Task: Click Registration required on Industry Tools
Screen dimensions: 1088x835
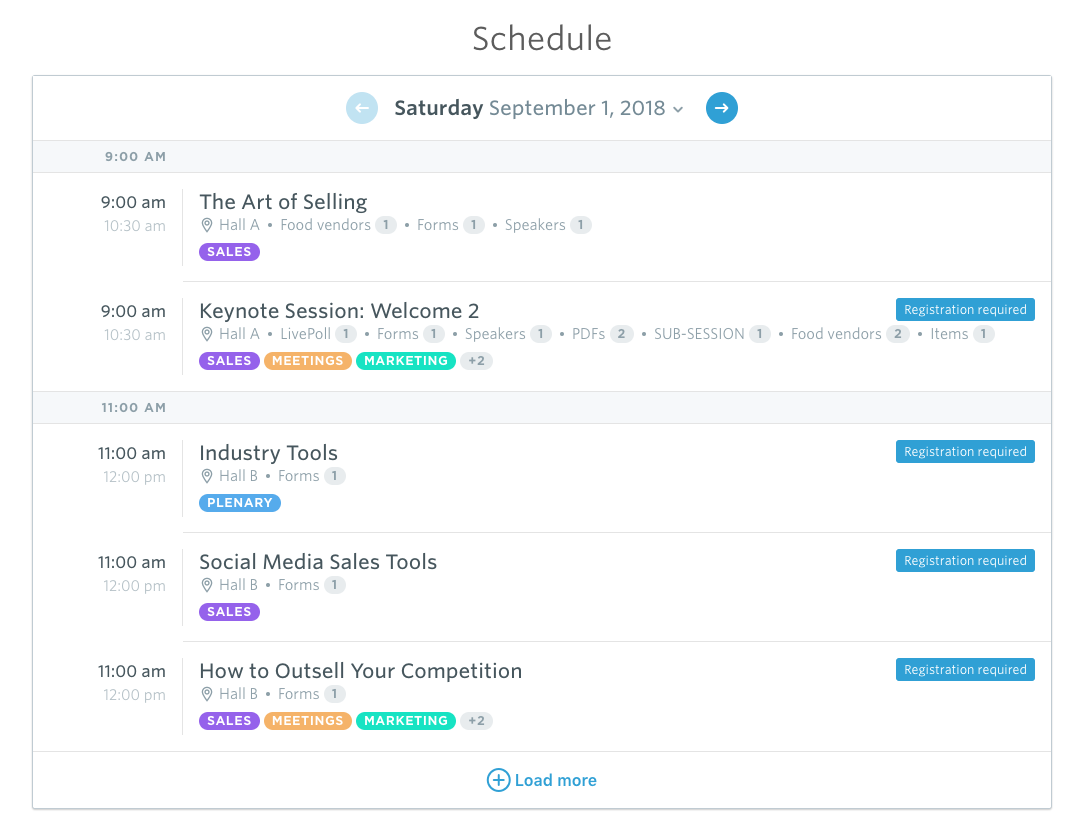Action: click(965, 452)
